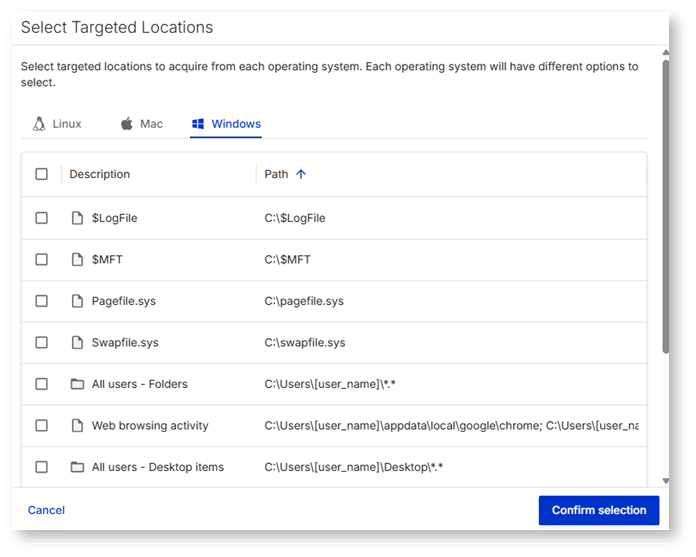The width and height of the screenshot is (696, 557).
Task: Sort by the Path column header
Action: [276, 174]
